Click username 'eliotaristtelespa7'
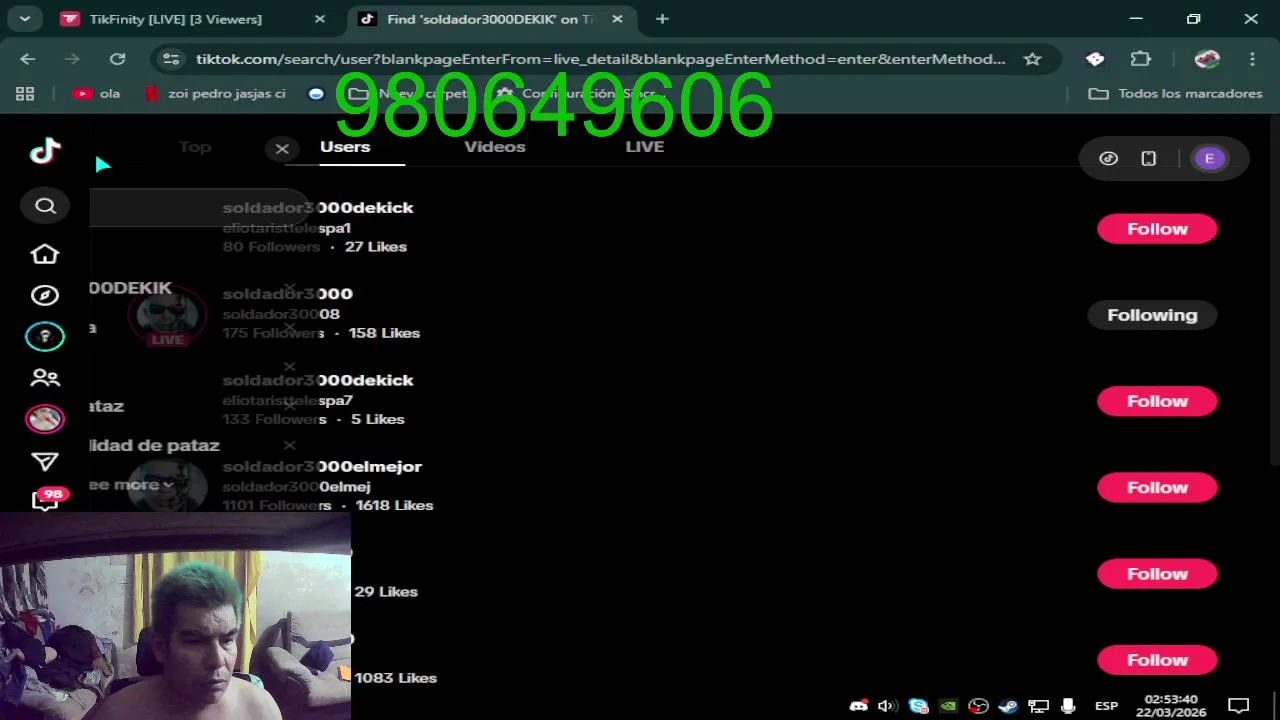 [287, 400]
